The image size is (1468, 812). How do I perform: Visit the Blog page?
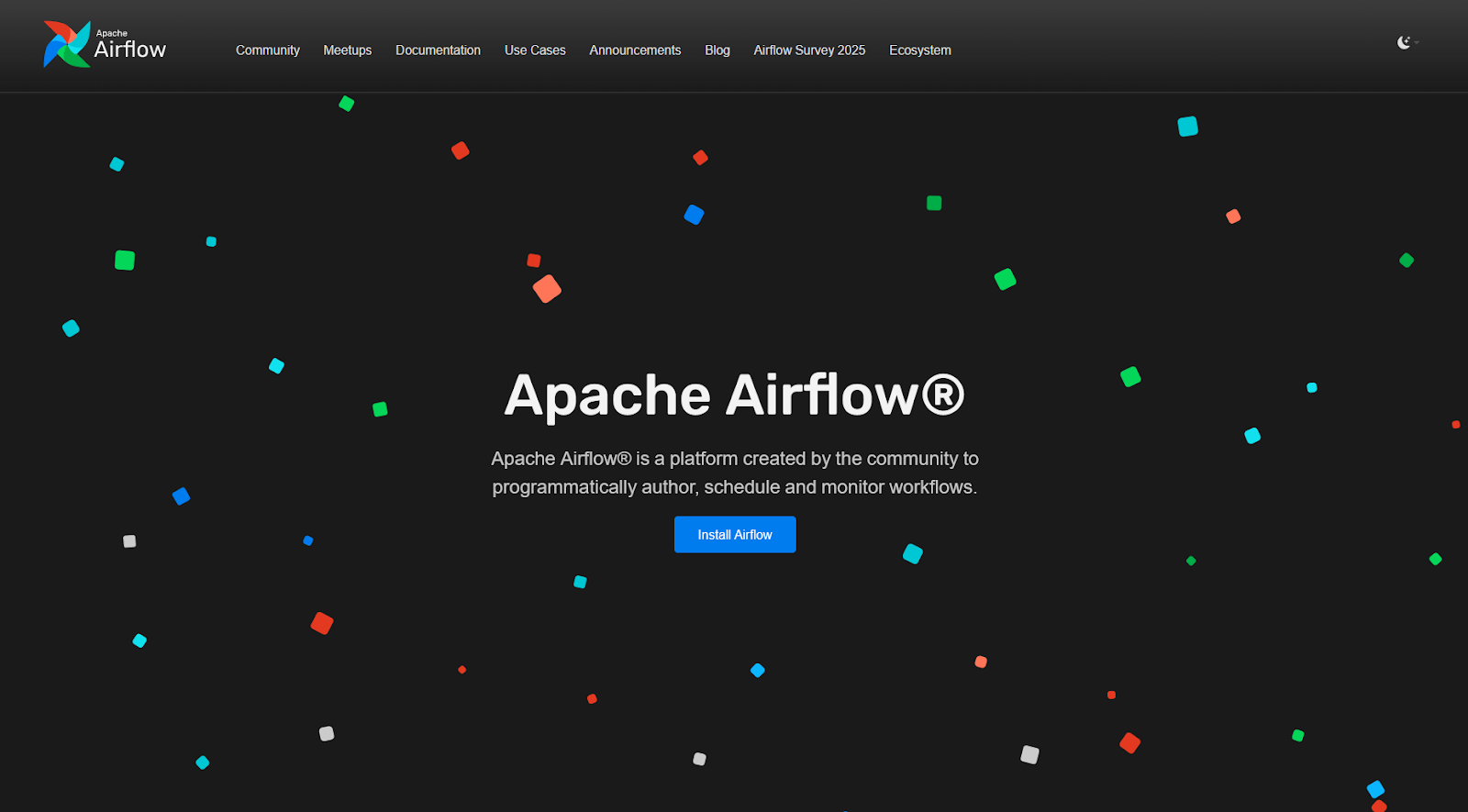717,50
